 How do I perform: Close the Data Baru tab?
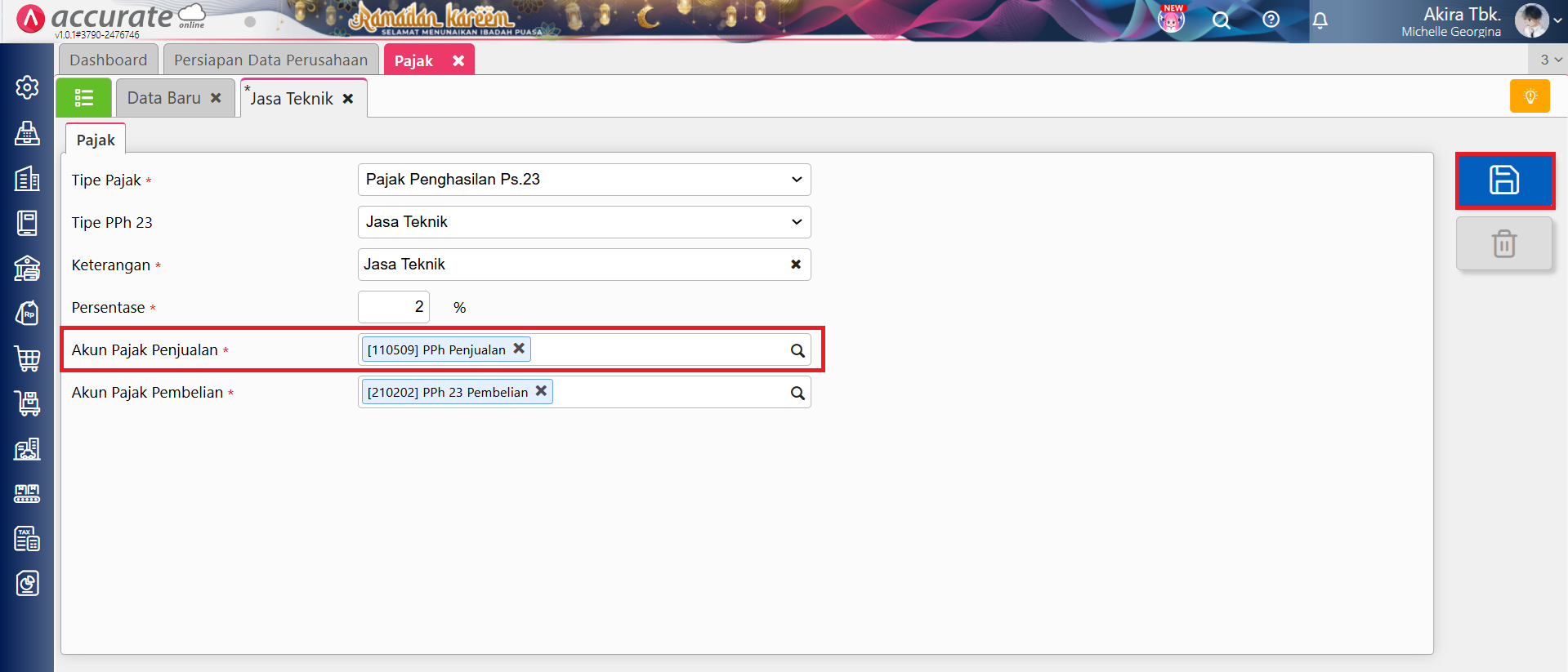216,98
